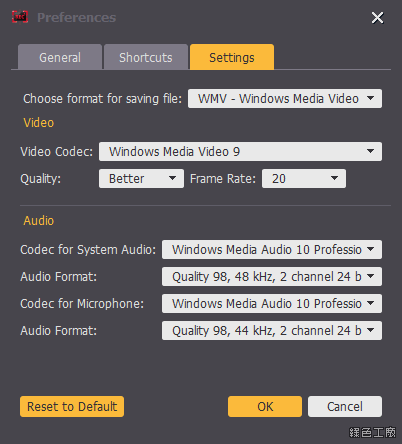Click the 'Quality:' label
402x444 pixels.
41,179
